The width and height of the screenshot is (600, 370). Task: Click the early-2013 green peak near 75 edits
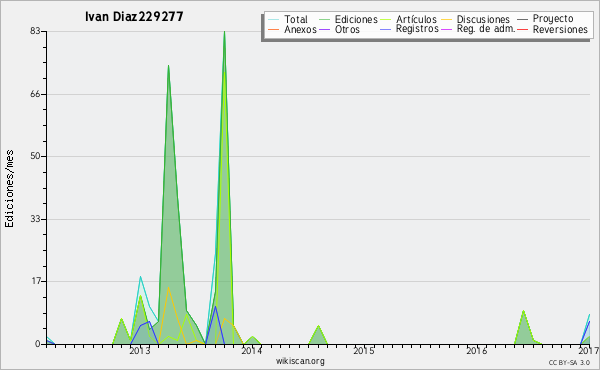point(168,66)
